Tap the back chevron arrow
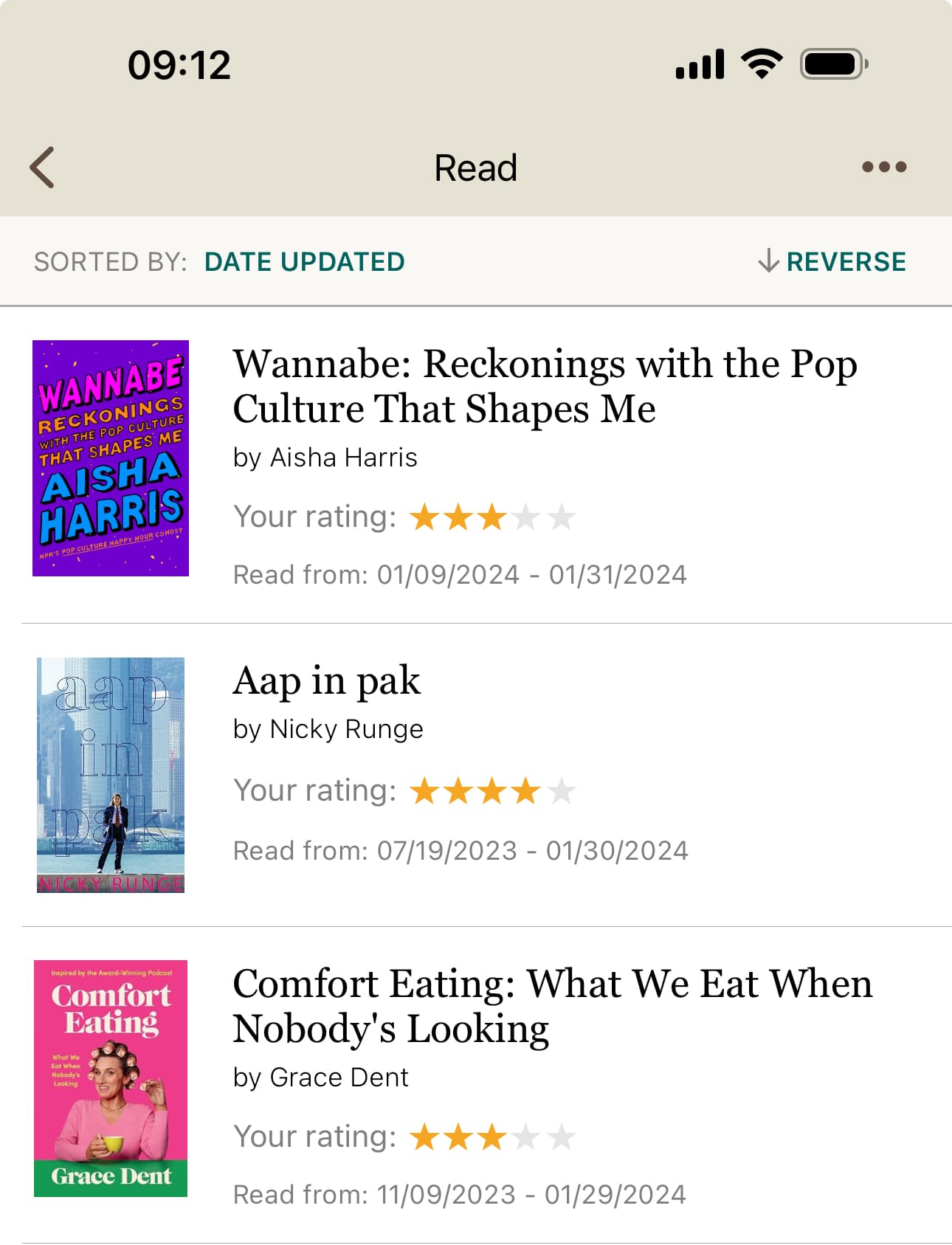Image resolution: width=952 pixels, height=1245 pixels. [x=42, y=168]
